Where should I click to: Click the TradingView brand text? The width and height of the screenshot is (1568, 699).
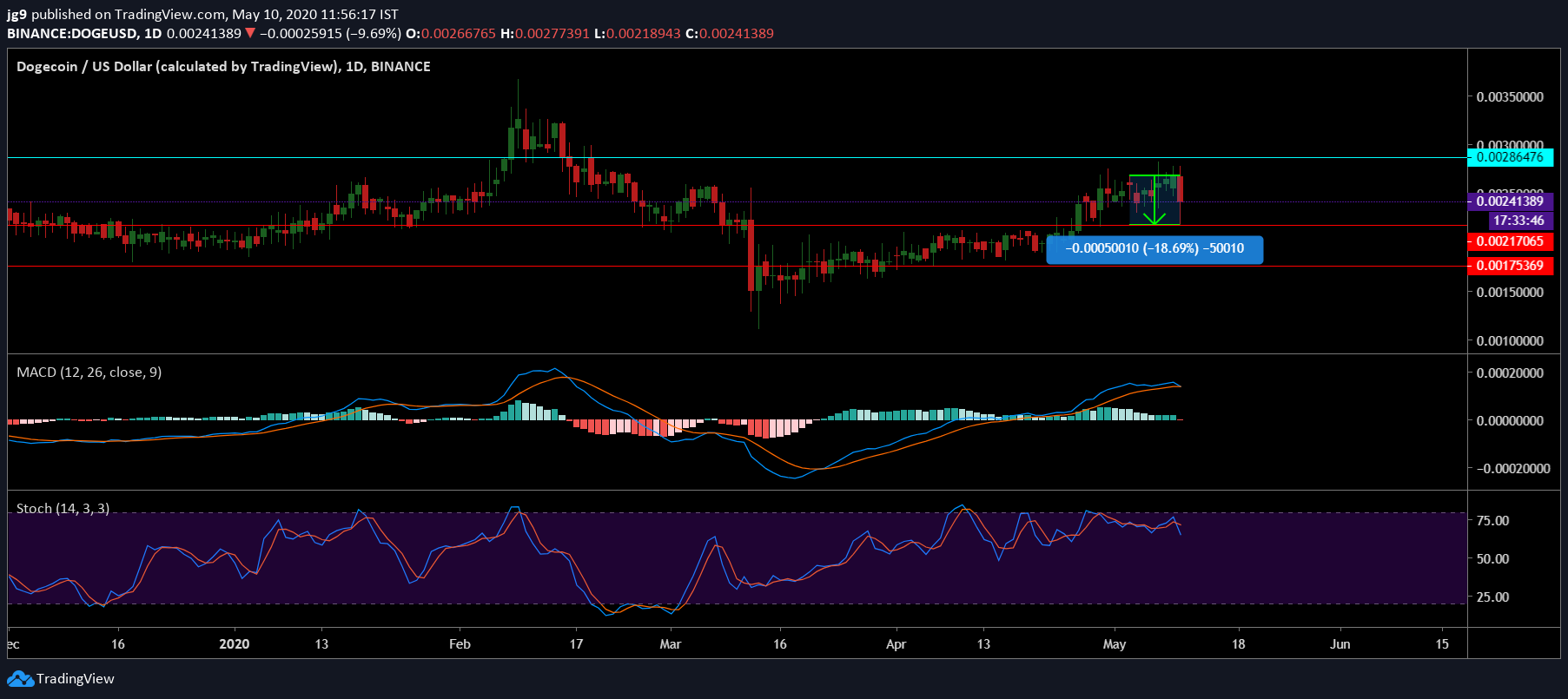pos(76,679)
